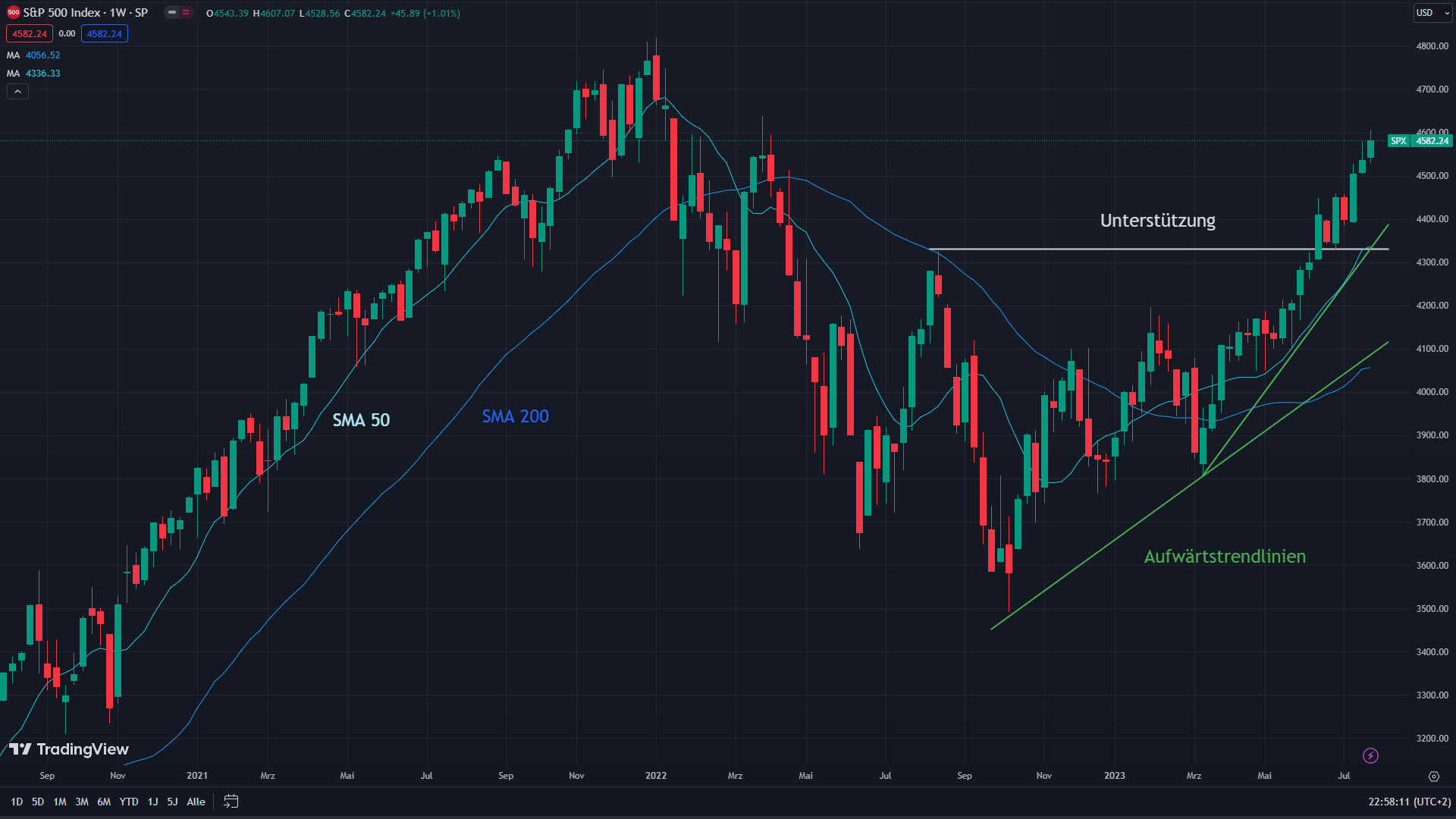
Task: Click the close value C4582.24 in the header
Action: tap(365, 14)
